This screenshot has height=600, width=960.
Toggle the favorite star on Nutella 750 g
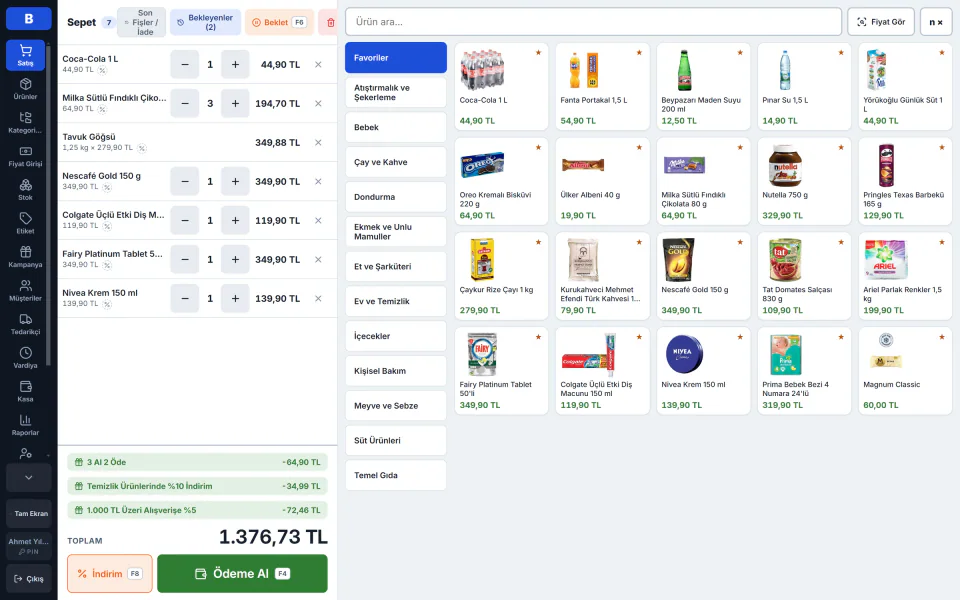(841, 148)
